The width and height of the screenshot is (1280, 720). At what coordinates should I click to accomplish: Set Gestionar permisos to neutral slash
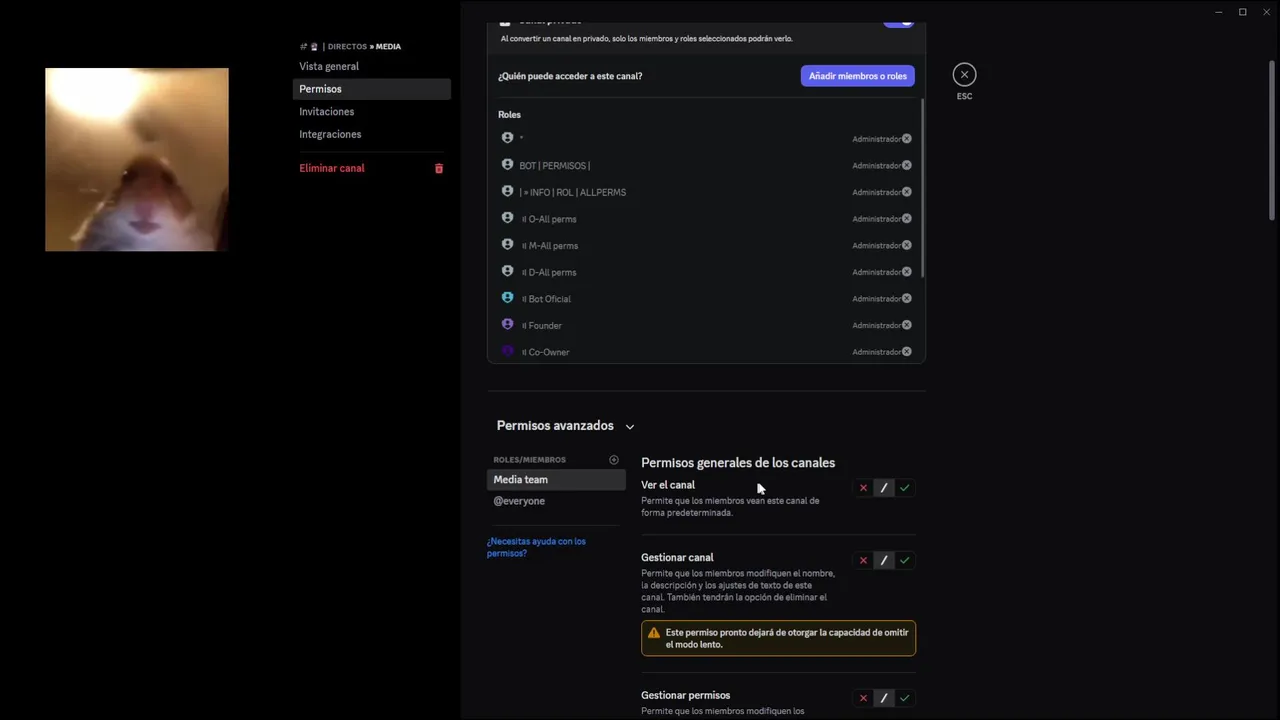pos(884,698)
